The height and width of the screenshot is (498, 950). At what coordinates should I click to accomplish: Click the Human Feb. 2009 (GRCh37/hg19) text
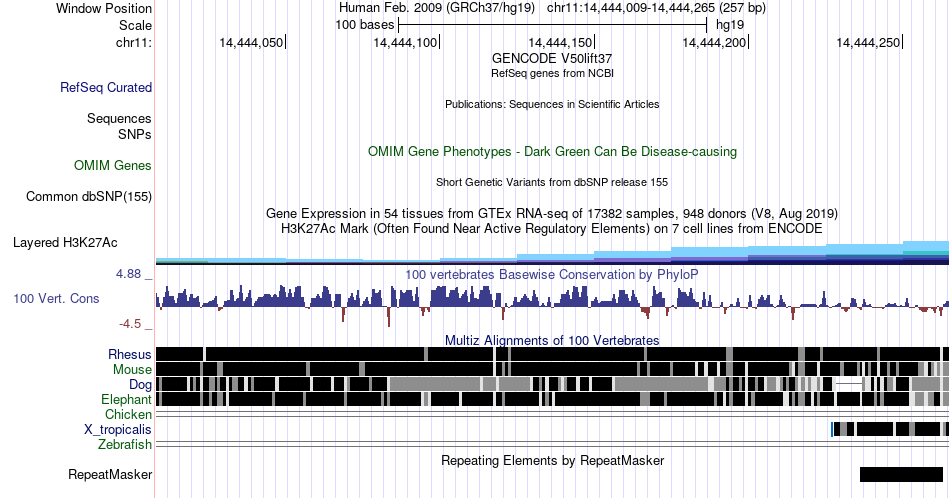click(437, 8)
